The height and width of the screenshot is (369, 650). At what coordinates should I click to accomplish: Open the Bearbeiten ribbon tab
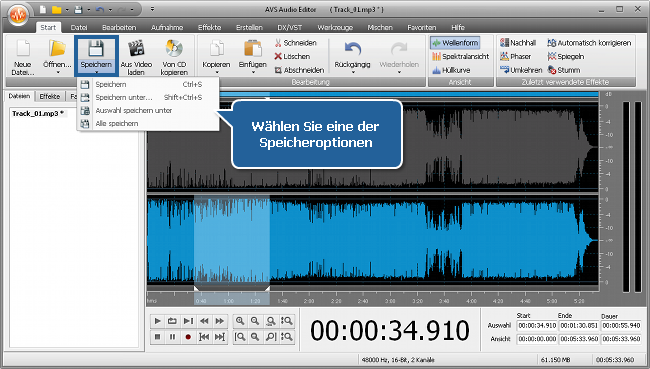pyautogui.click(x=119, y=27)
